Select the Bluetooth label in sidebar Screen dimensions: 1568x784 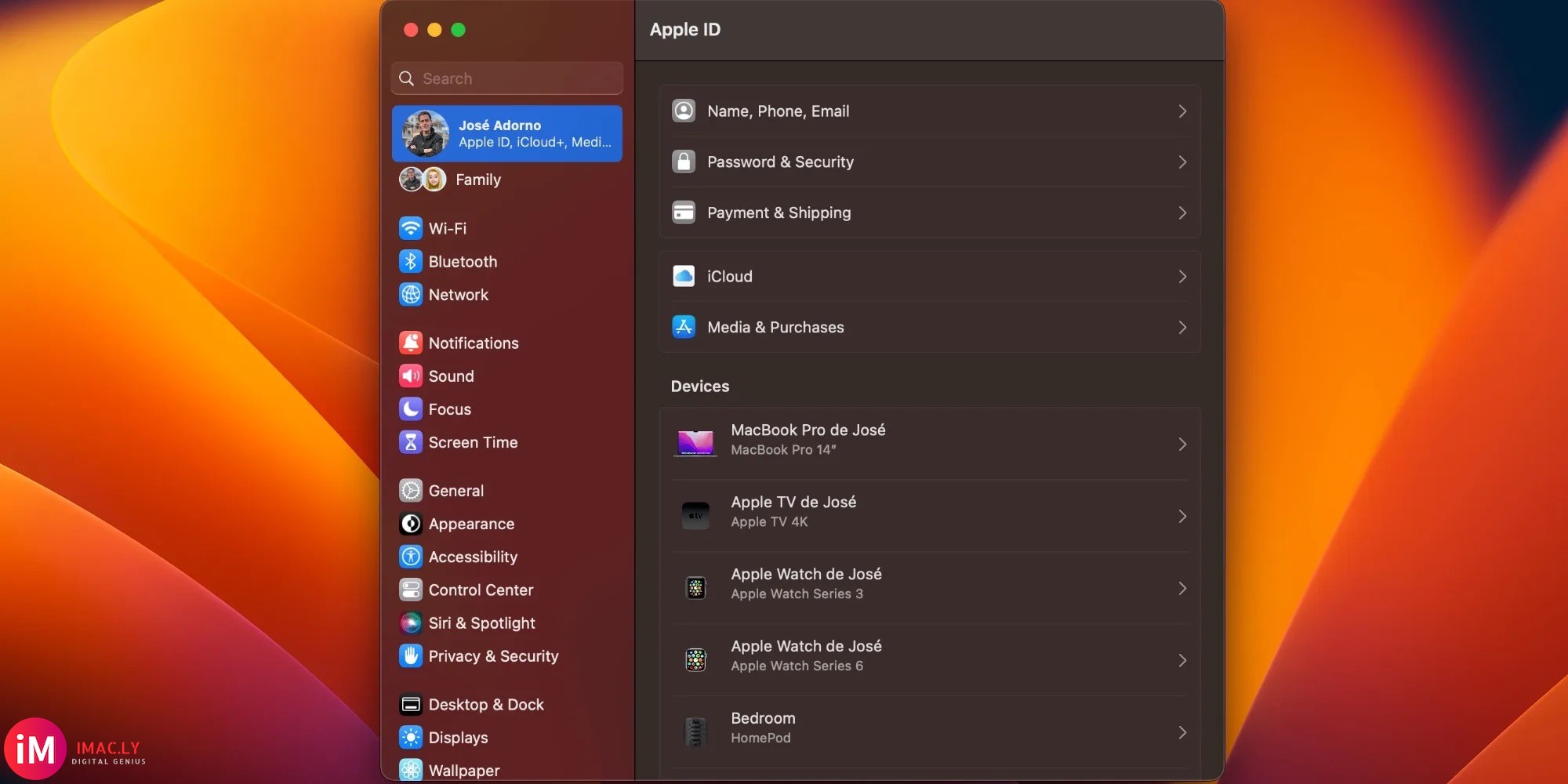tap(463, 262)
